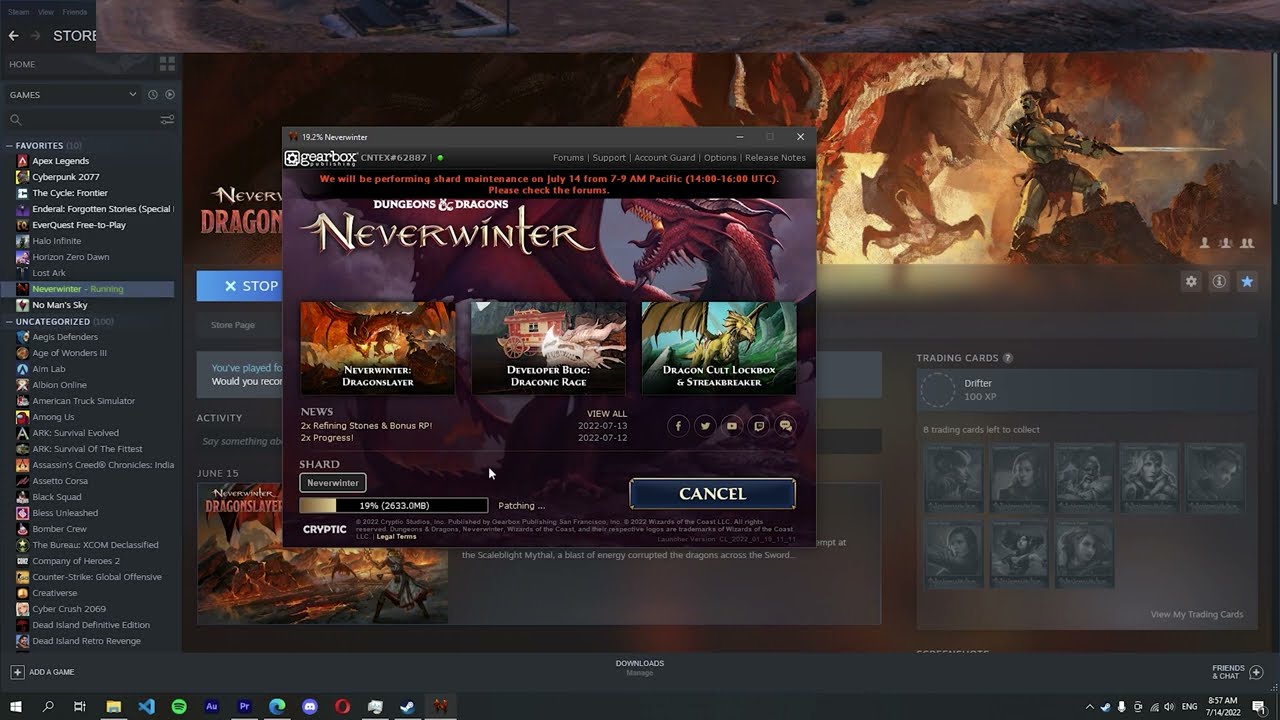The height and width of the screenshot is (720, 1280).
Task: Open the View menu in Steam
Action: 46,12
